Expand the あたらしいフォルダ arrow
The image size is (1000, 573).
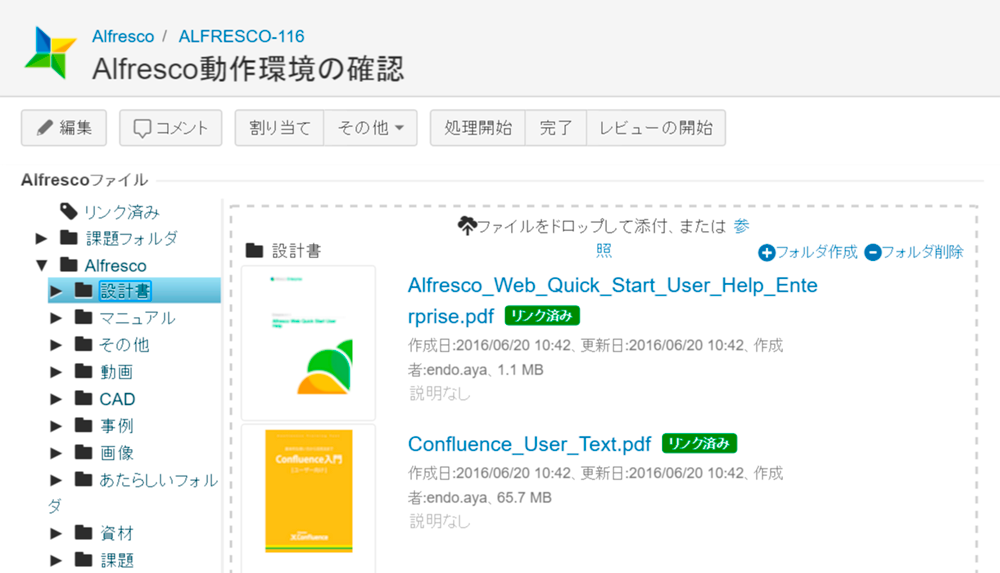[x=56, y=480]
